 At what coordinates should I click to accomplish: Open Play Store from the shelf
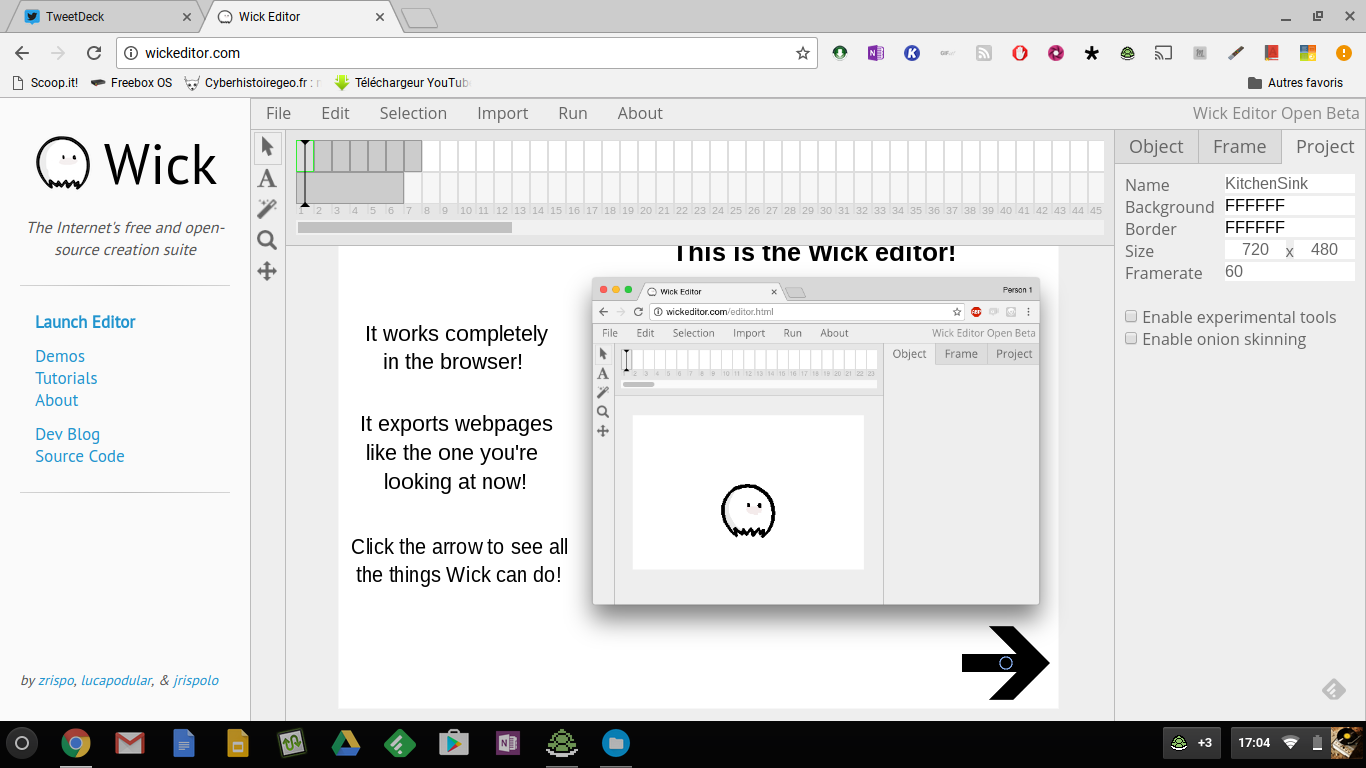(454, 743)
